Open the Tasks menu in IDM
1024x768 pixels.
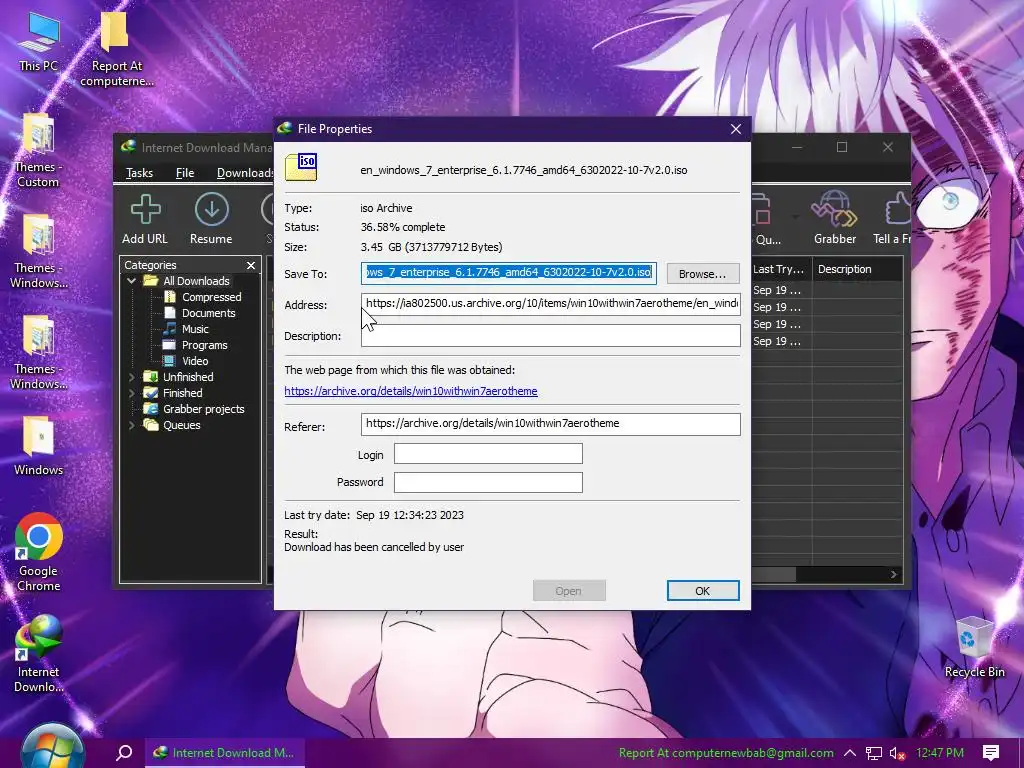coord(139,172)
